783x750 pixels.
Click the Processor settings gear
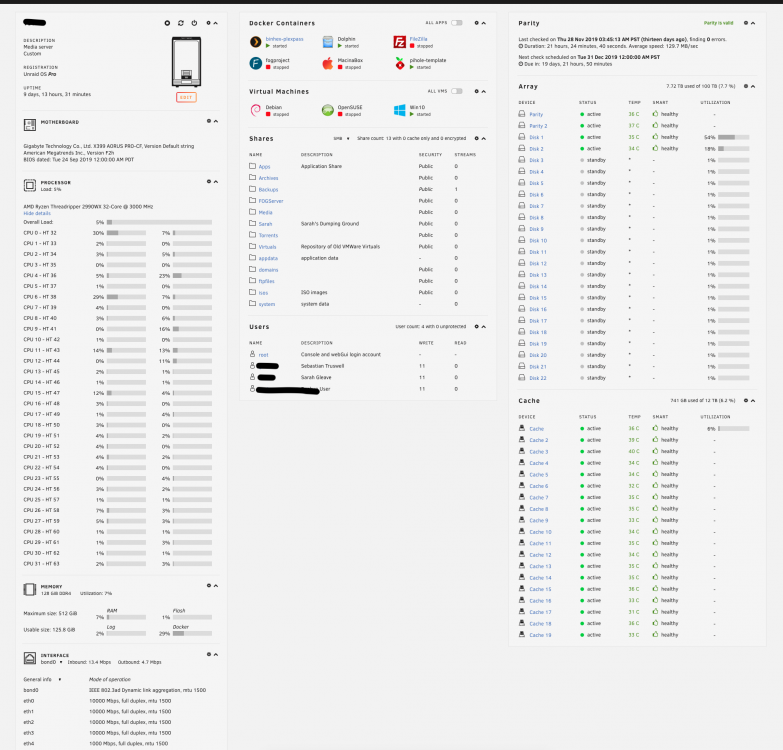(209, 181)
